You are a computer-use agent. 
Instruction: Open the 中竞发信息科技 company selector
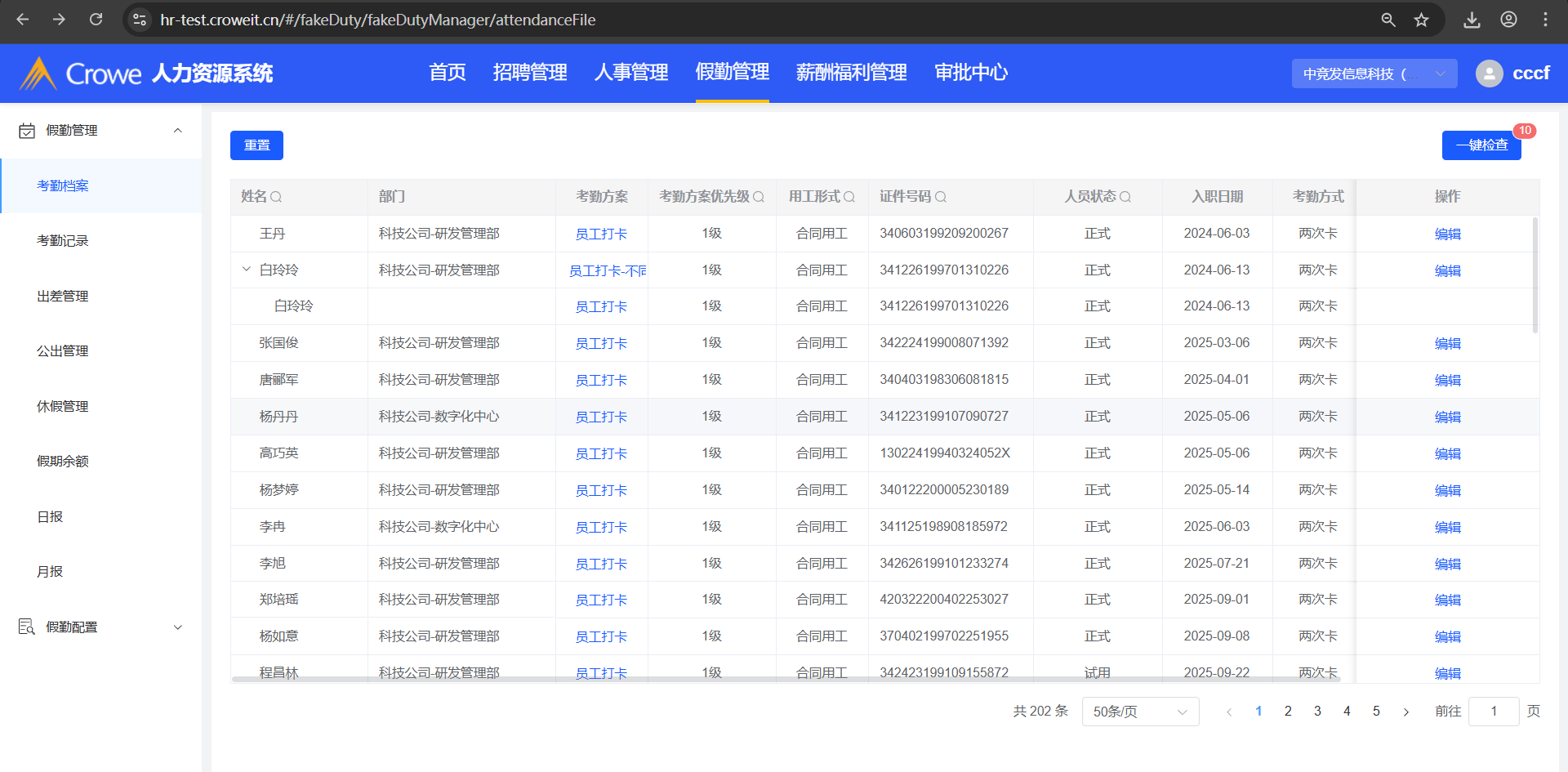pos(1374,74)
